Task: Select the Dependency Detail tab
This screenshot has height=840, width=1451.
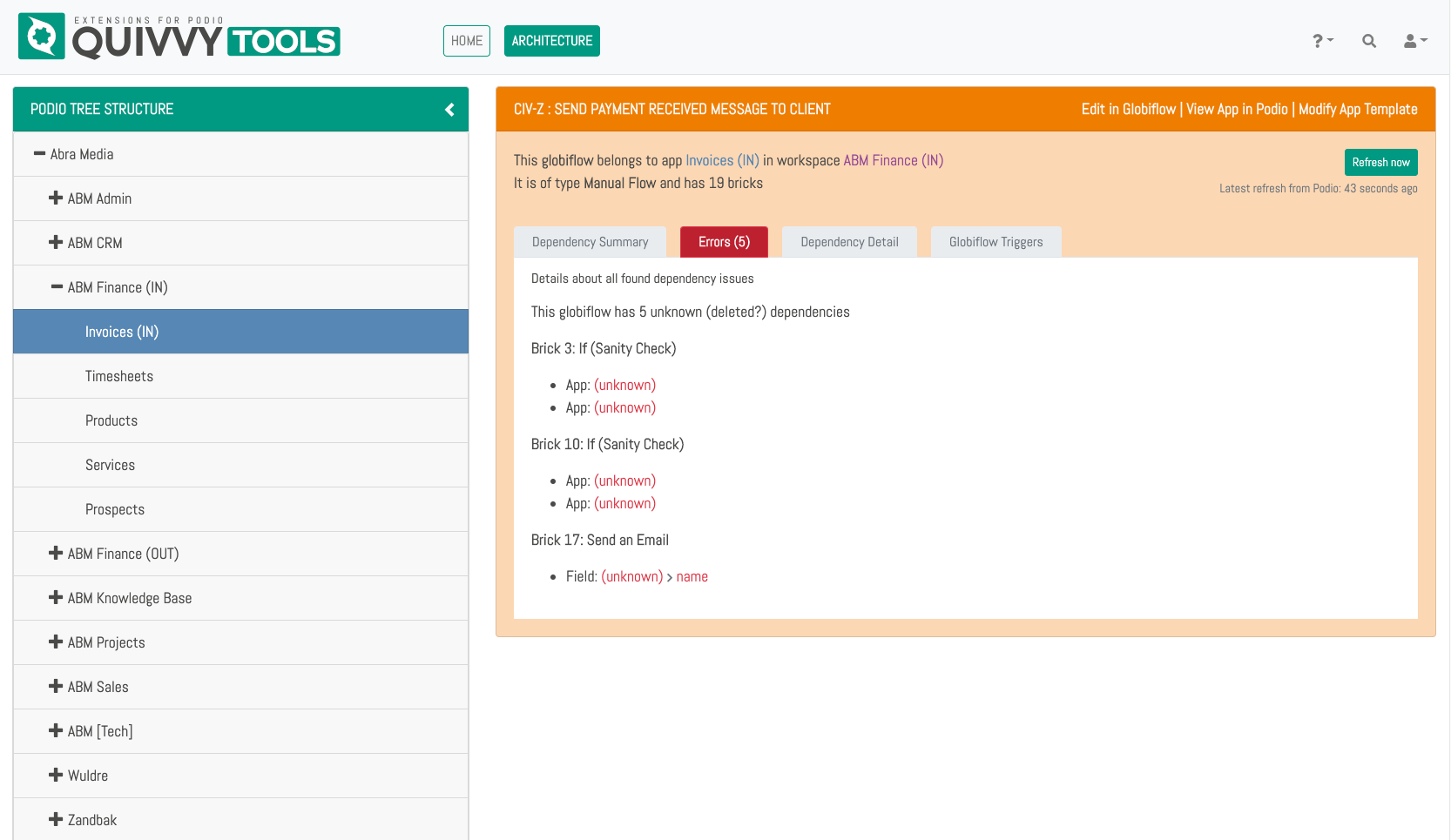Action: coord(849,242)
